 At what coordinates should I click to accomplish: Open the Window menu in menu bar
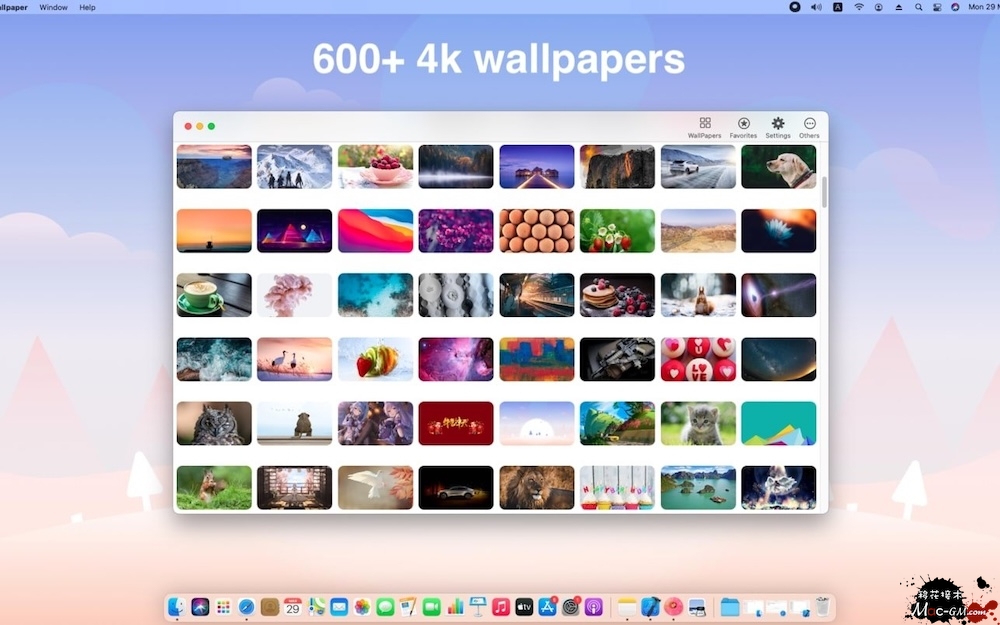[54, 7]
